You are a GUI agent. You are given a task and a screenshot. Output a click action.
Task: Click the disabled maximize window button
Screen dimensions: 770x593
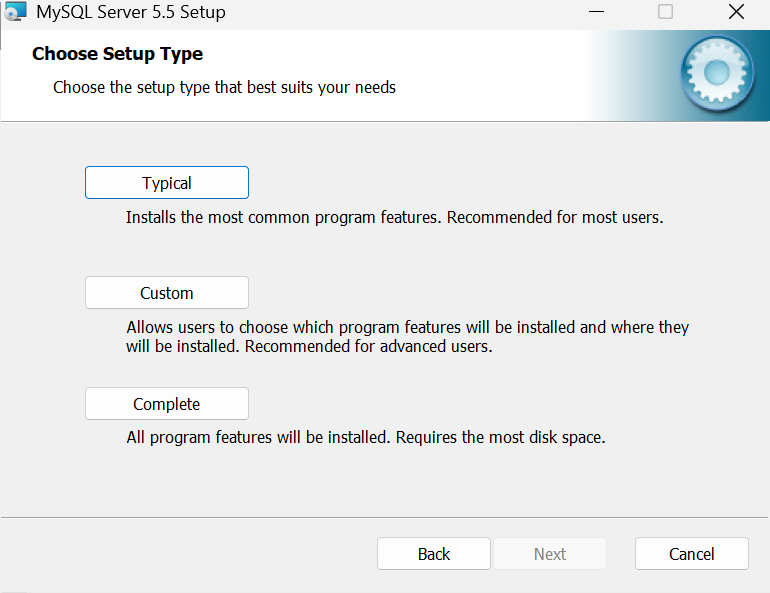tap(665, 13)
